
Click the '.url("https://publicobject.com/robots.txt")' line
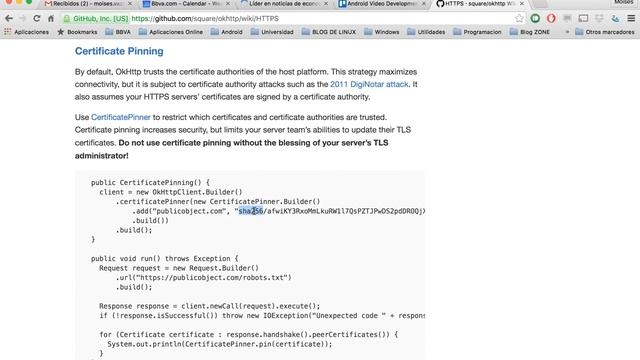point(204,278)
